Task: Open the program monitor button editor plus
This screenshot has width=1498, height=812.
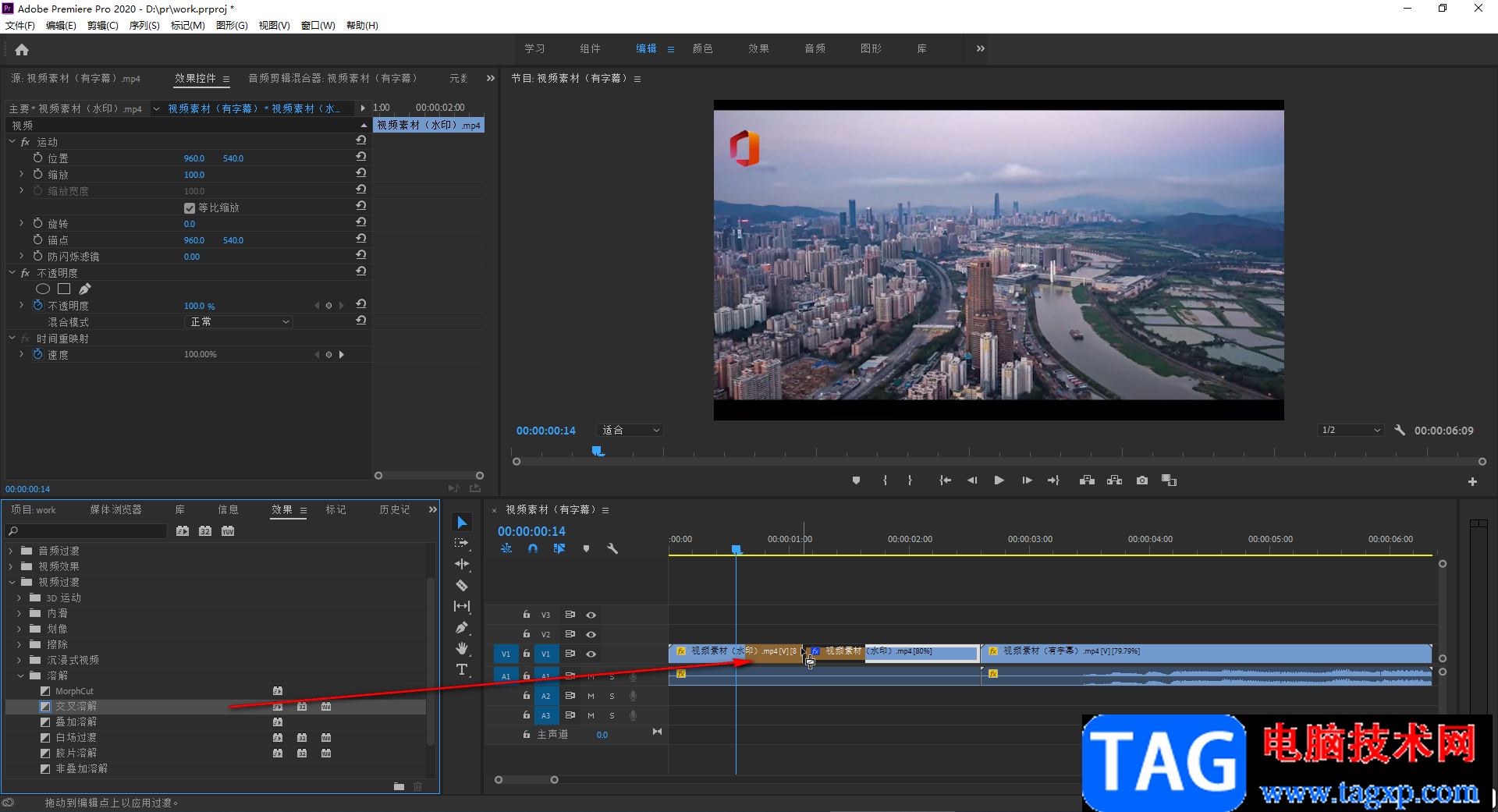Action: 1472,482
